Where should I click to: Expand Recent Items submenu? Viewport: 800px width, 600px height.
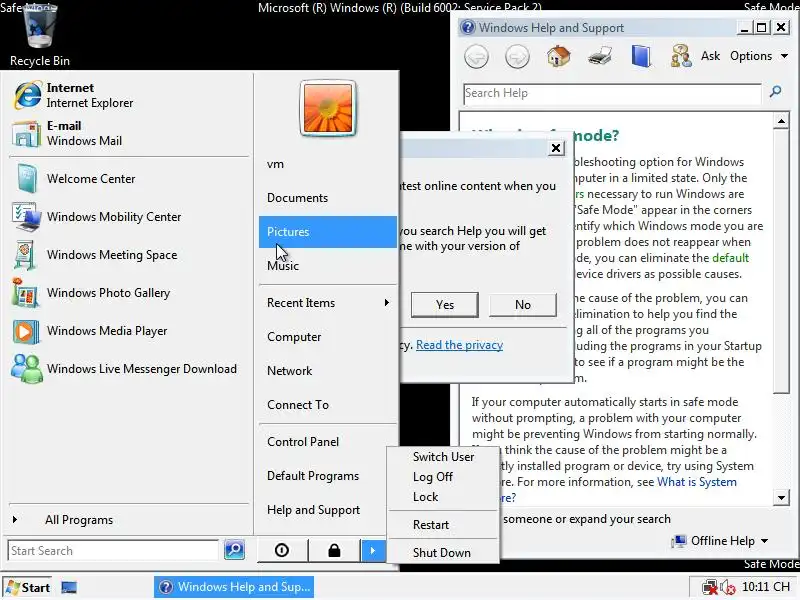(x=328, y=303)
